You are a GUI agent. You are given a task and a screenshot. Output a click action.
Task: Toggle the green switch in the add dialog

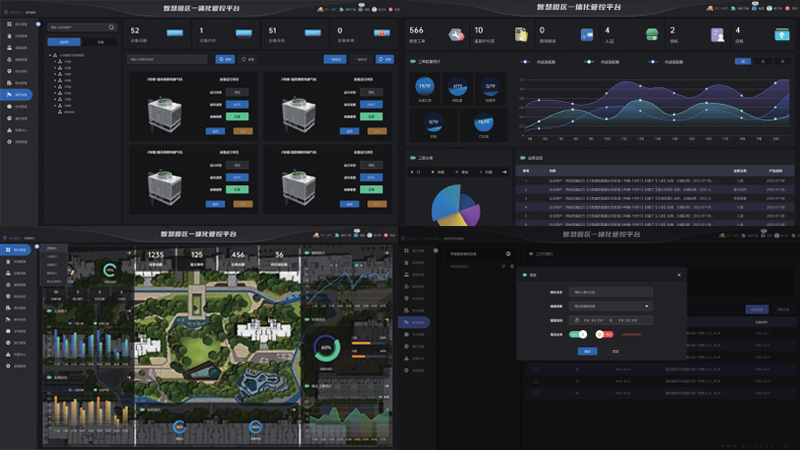pyautogui.click(x=578, y=334)
